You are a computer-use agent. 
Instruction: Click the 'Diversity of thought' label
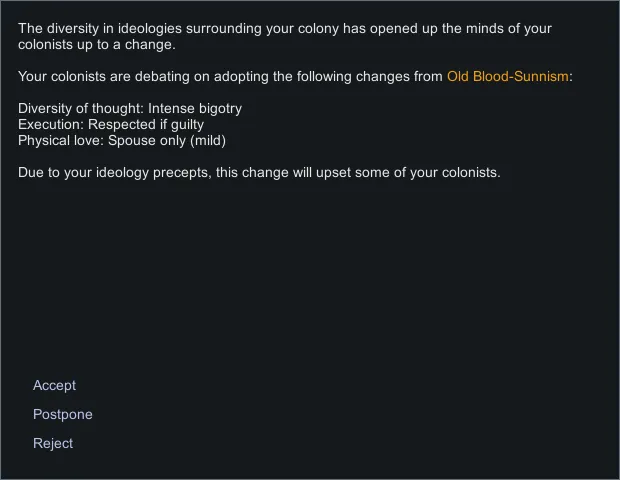[80, 108]
